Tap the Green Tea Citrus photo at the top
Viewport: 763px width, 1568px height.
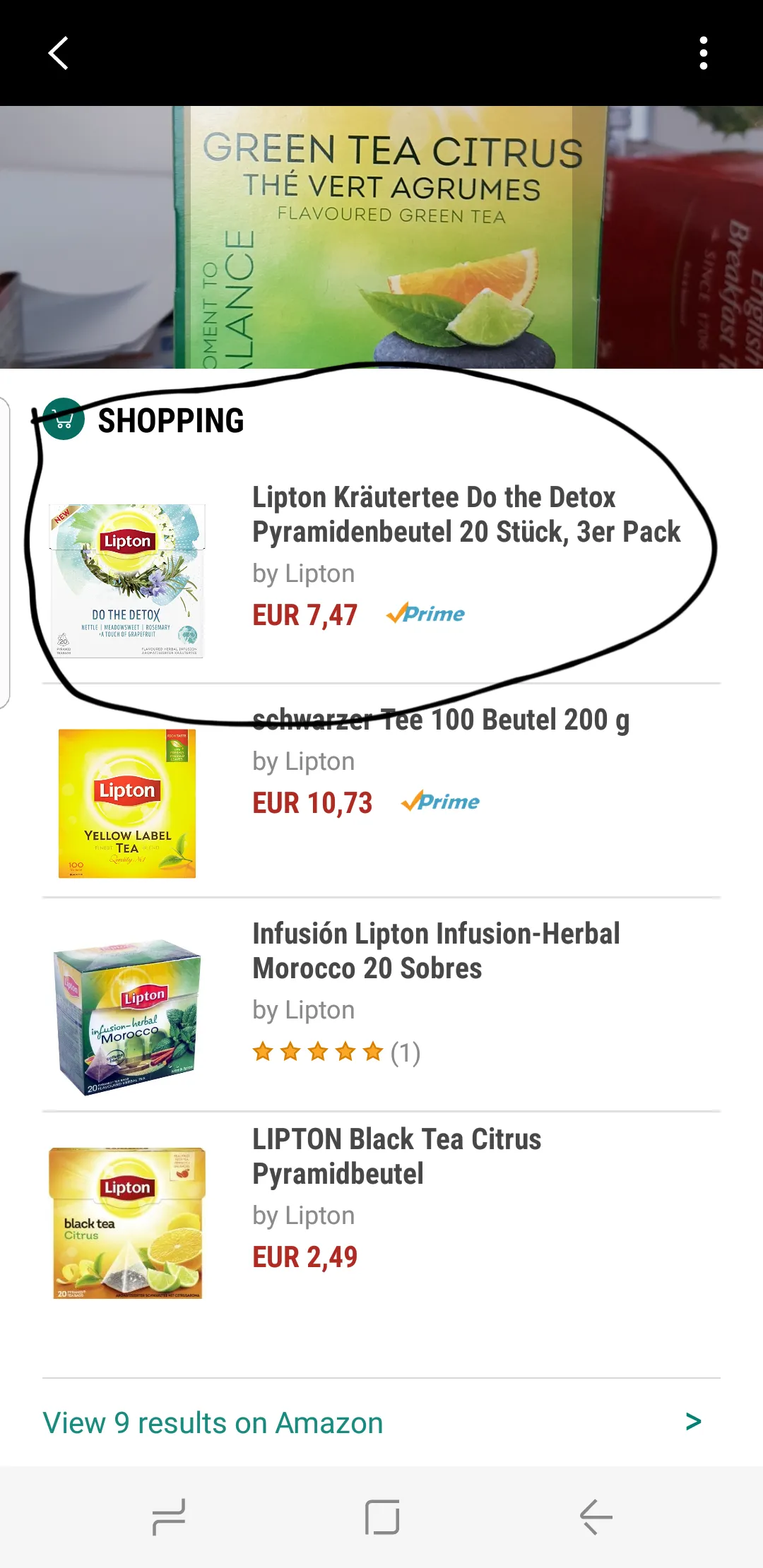click(x=381, y=237)
